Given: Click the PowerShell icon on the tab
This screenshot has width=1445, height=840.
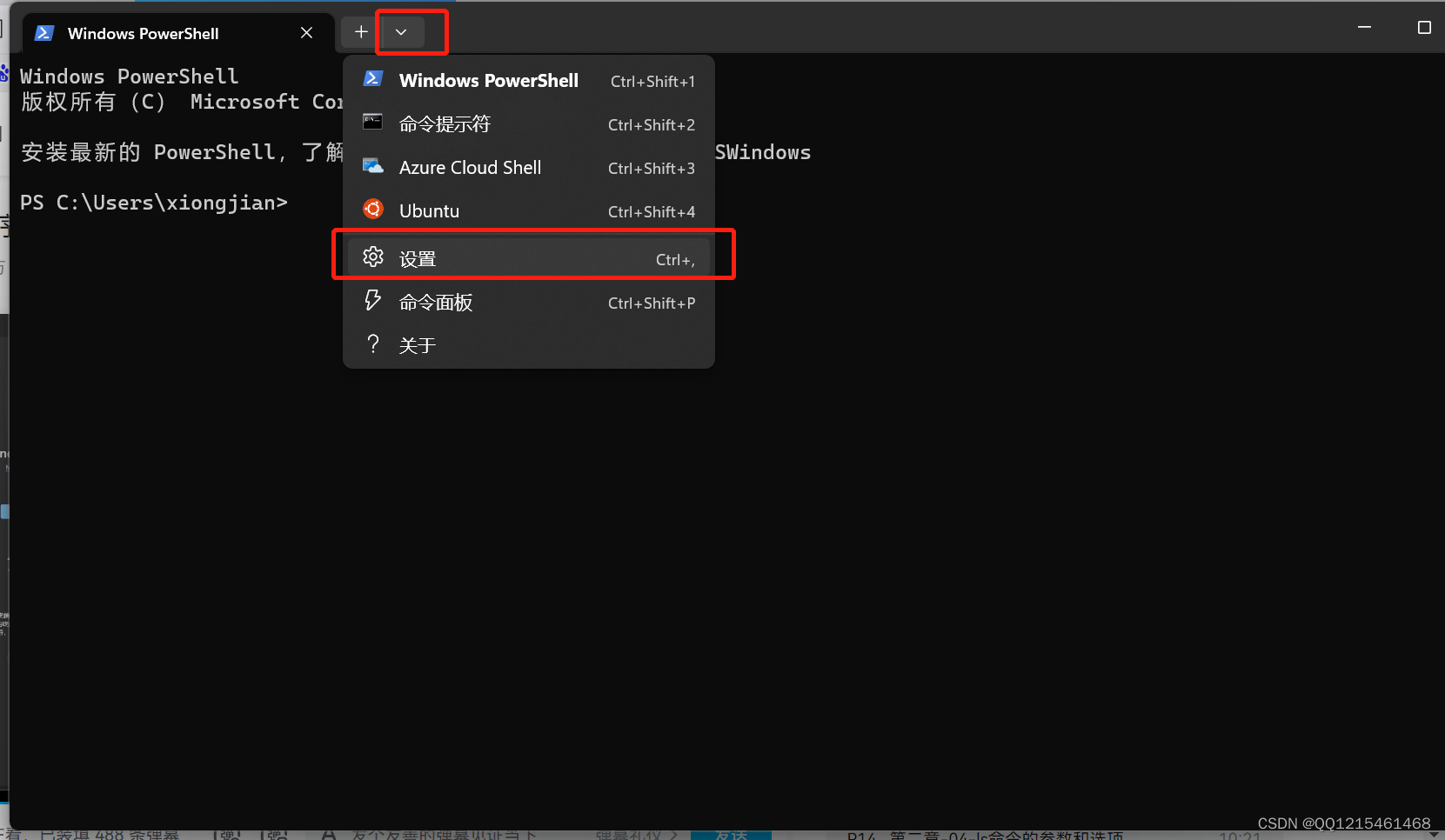Looking at the screenshot, I should 44,33.
